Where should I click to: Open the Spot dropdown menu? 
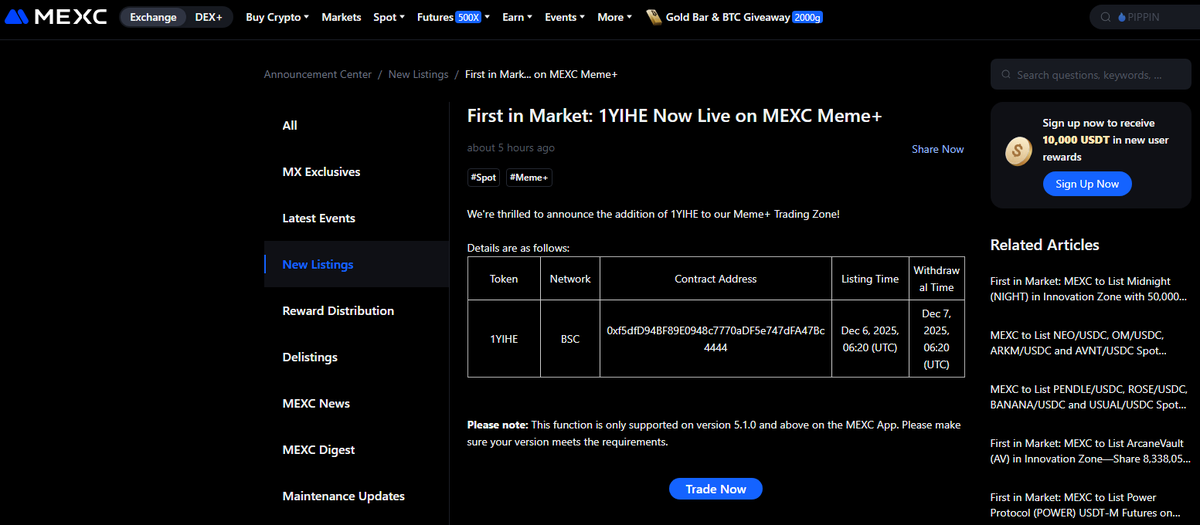(389, 17)
